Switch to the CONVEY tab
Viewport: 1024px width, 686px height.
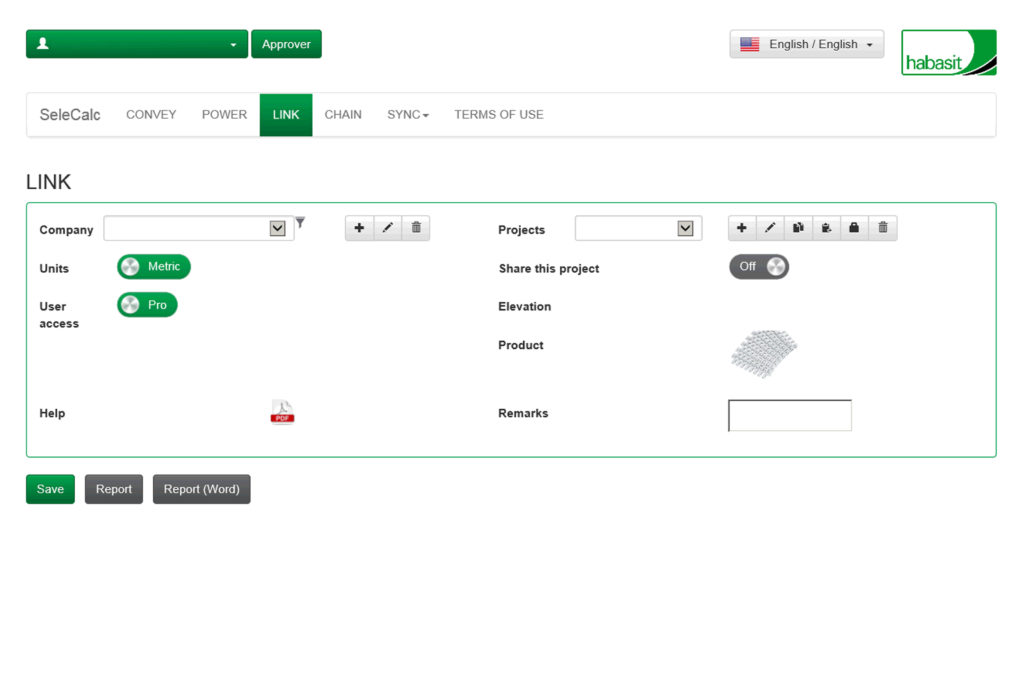click(151, 115)
